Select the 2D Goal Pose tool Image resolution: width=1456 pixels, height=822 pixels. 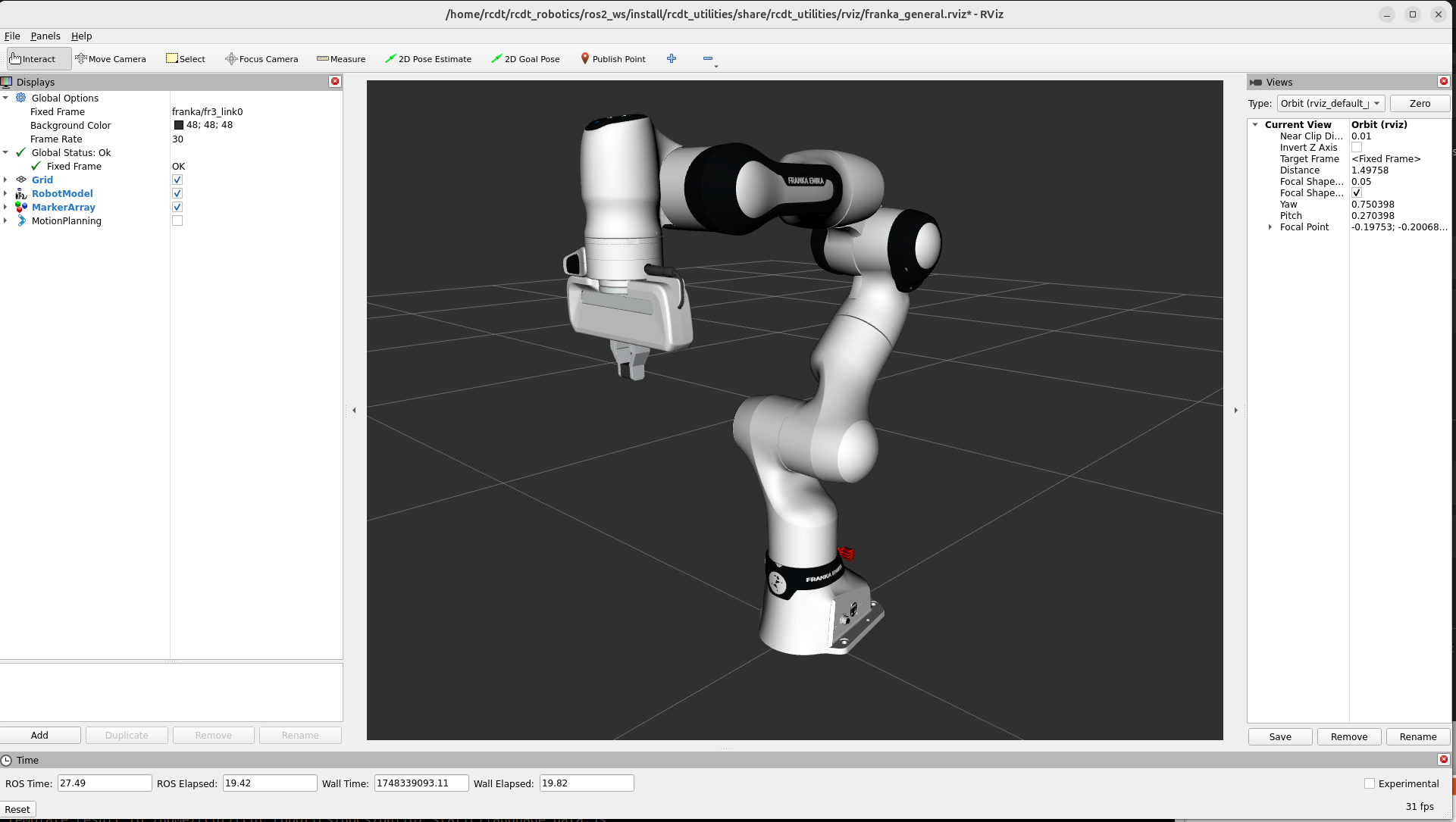525,59
